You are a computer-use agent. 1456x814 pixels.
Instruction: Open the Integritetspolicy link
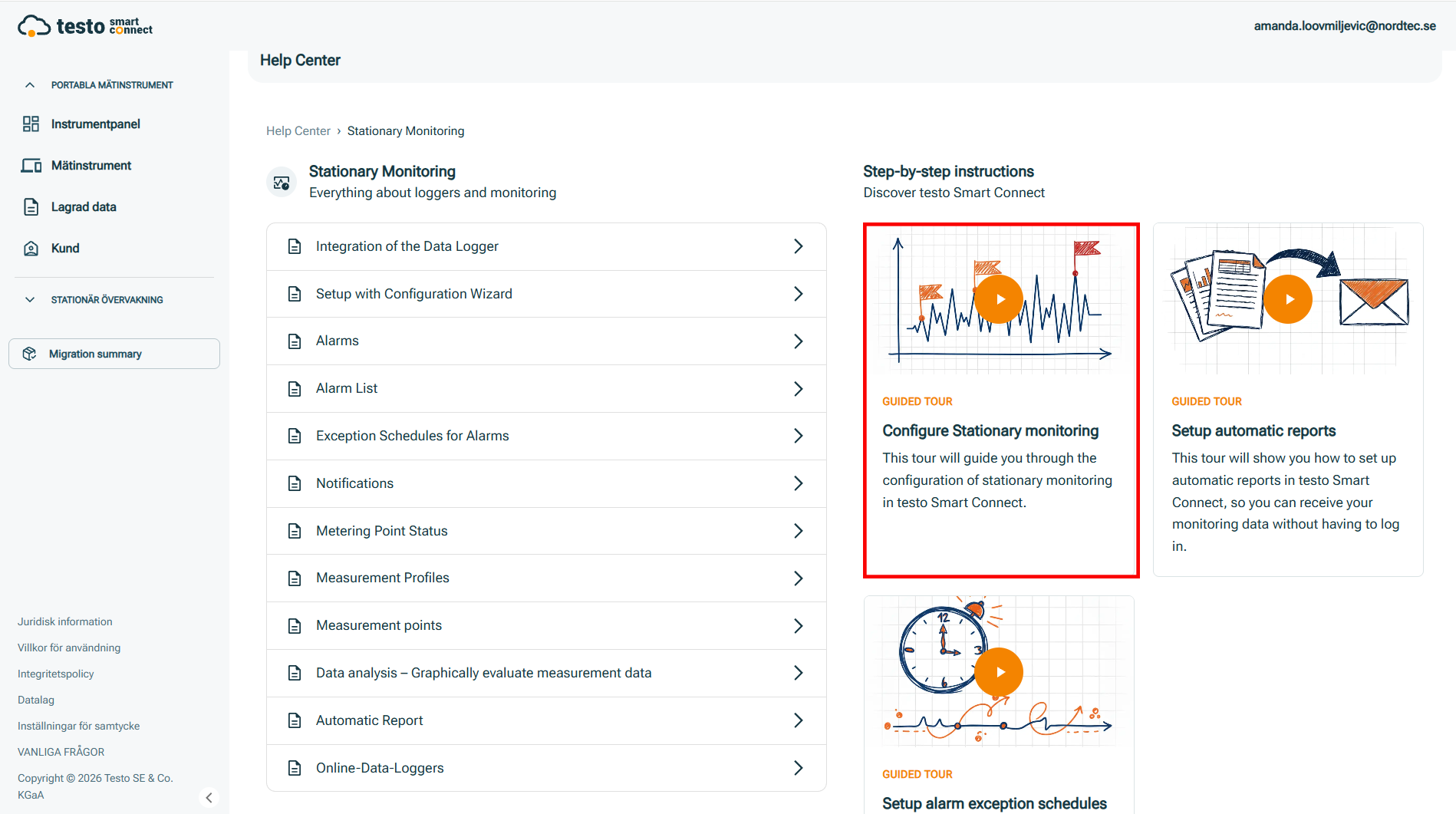(56, 674)
